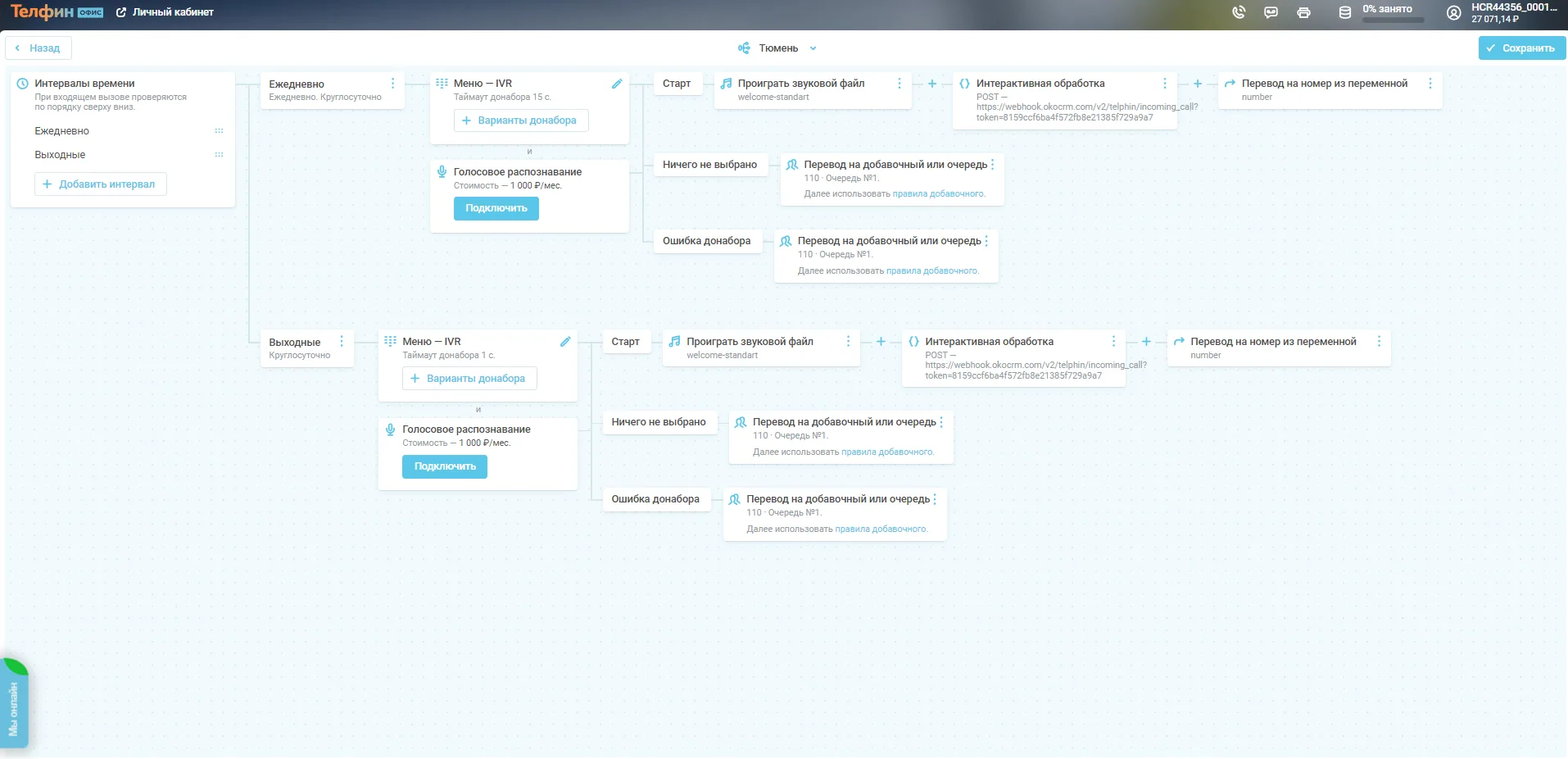Expand the Тюмень scheme dropdown

(777, 48)
